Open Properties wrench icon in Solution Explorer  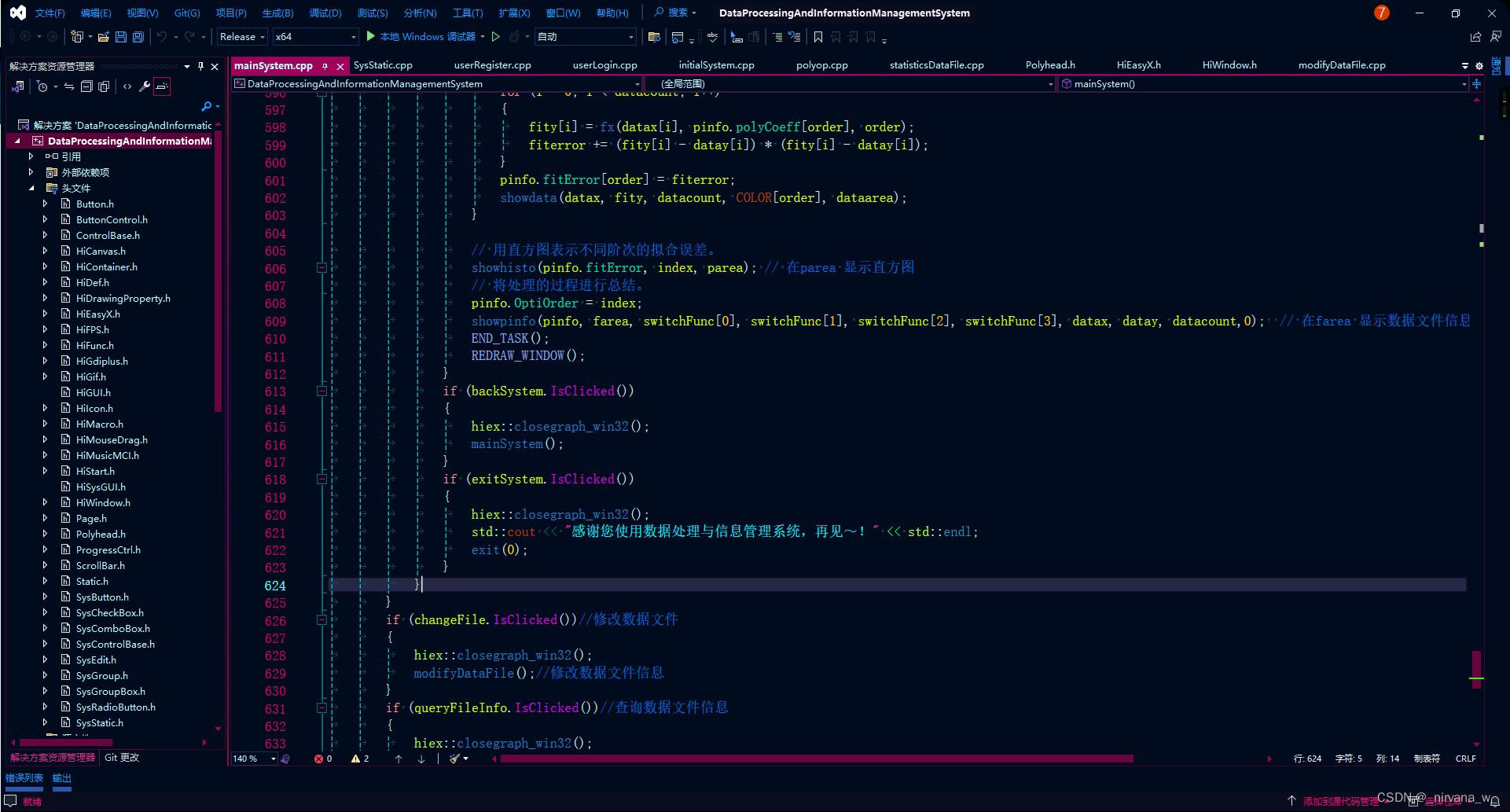click(145, 86)
